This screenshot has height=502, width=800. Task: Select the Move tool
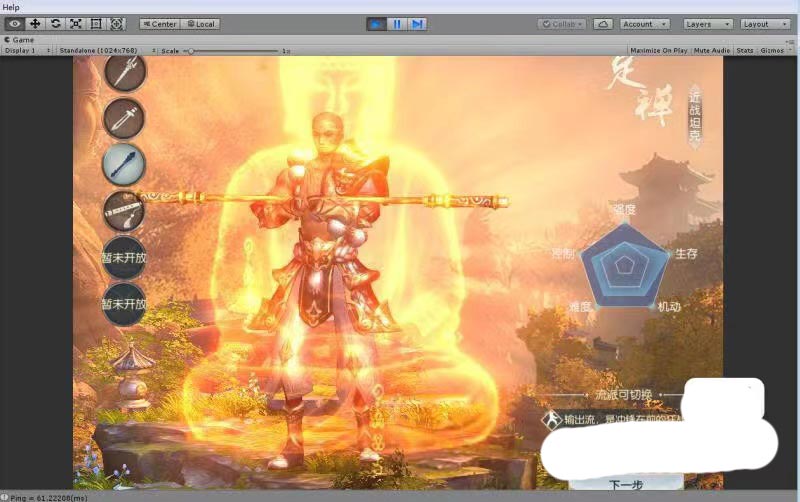point(35,24)
